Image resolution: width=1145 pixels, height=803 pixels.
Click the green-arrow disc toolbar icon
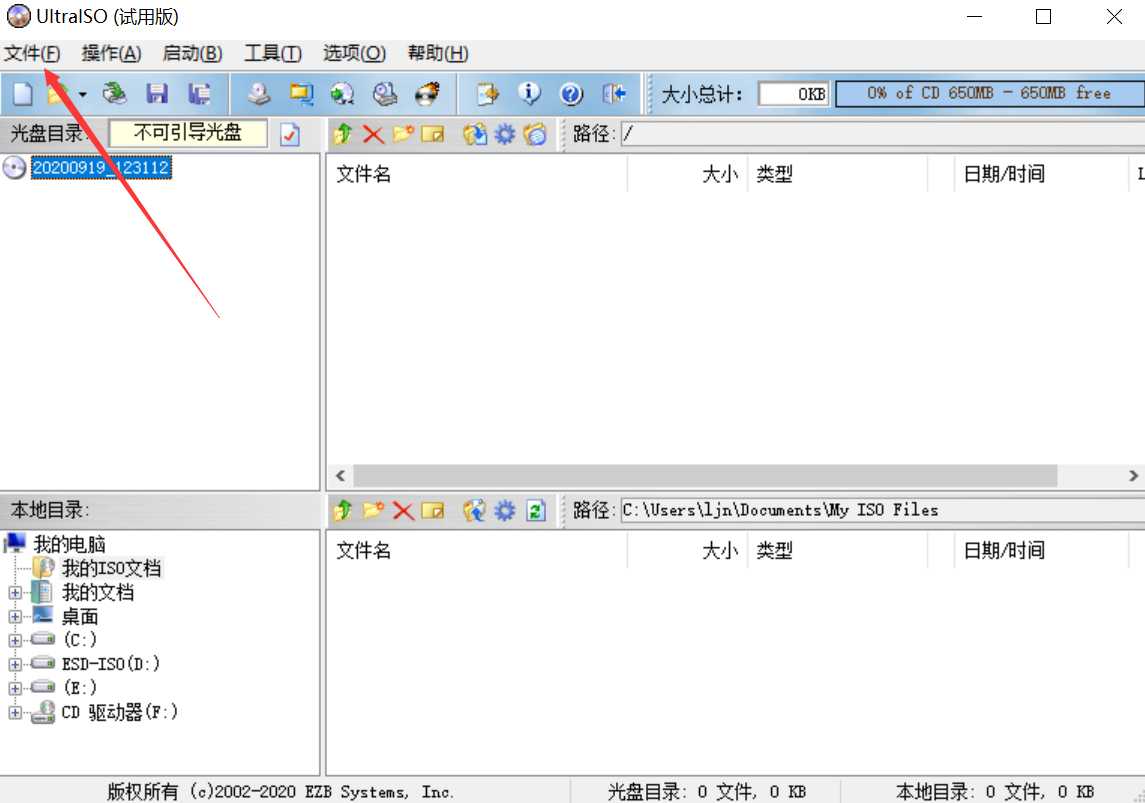tap(342, 93)
